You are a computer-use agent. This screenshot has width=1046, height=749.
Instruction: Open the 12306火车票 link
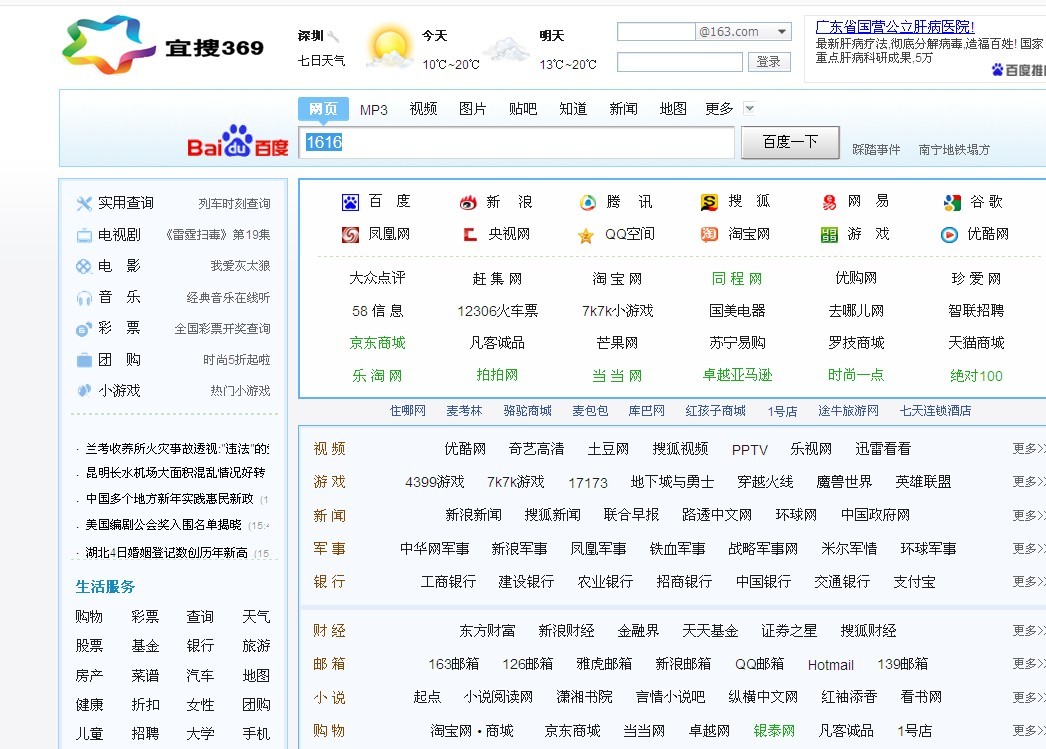[x=497, y=311]
